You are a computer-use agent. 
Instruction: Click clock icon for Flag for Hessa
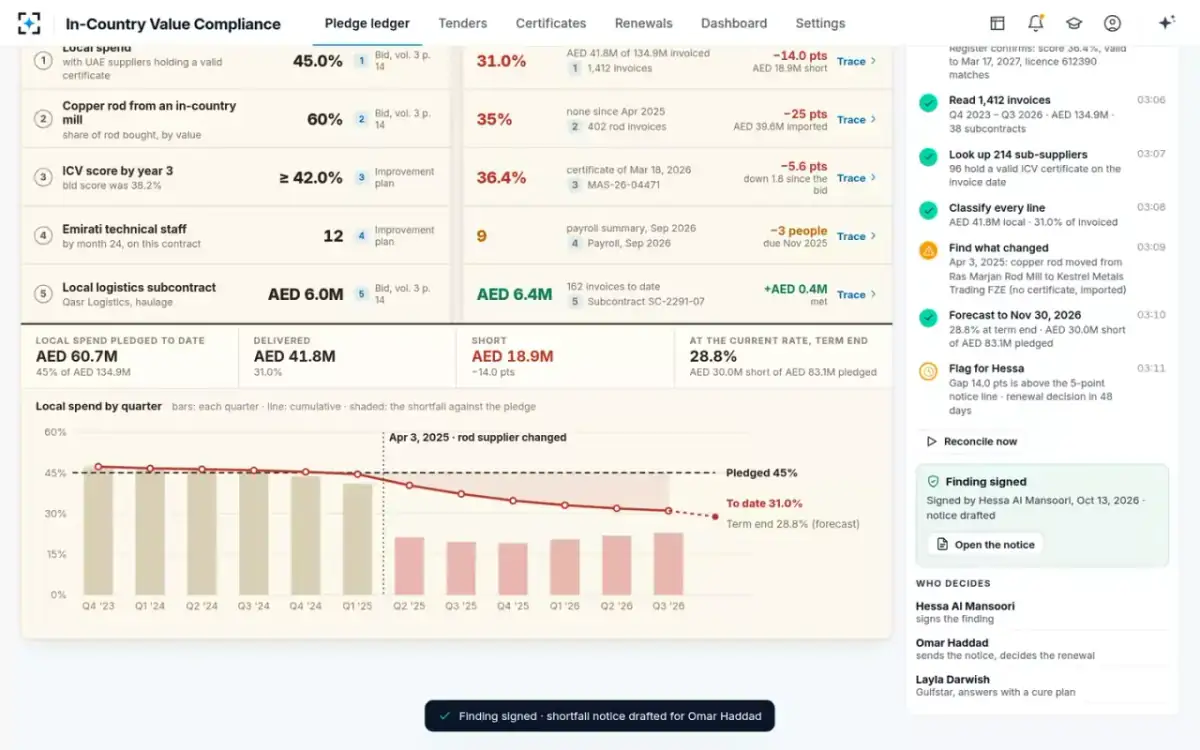928,371
